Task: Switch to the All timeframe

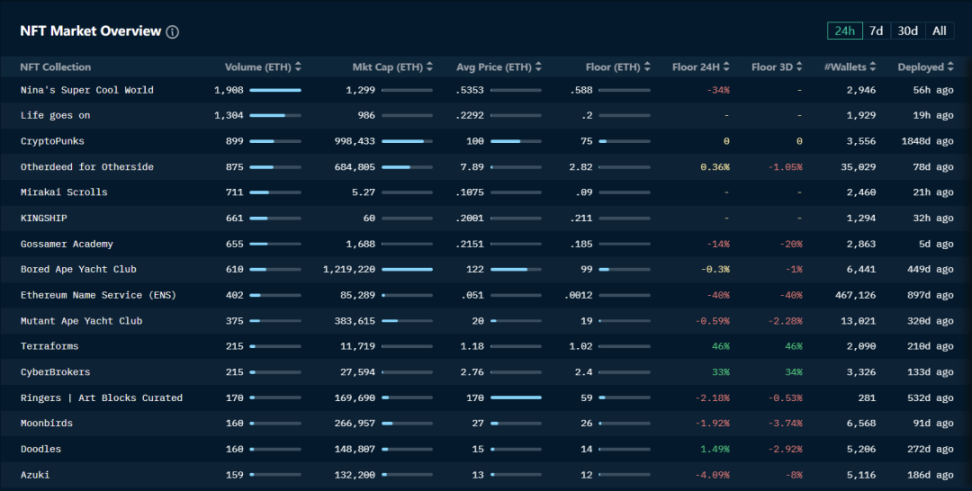Action: tap(939, 31)
